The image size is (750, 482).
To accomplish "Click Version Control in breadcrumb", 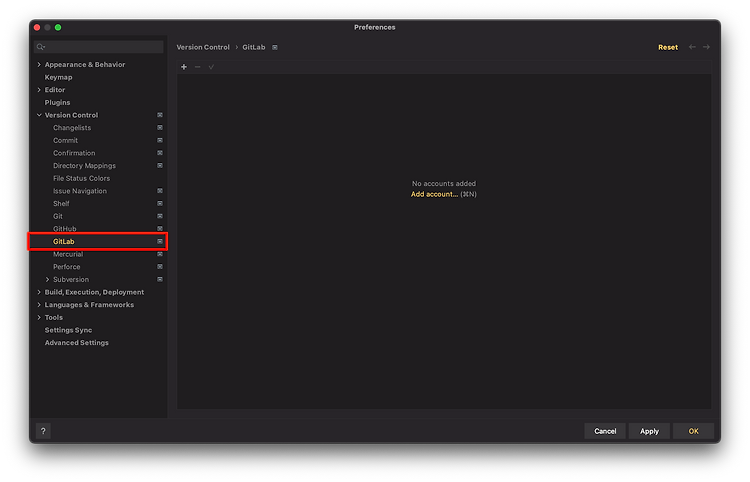I will click(x=203, y=47).
